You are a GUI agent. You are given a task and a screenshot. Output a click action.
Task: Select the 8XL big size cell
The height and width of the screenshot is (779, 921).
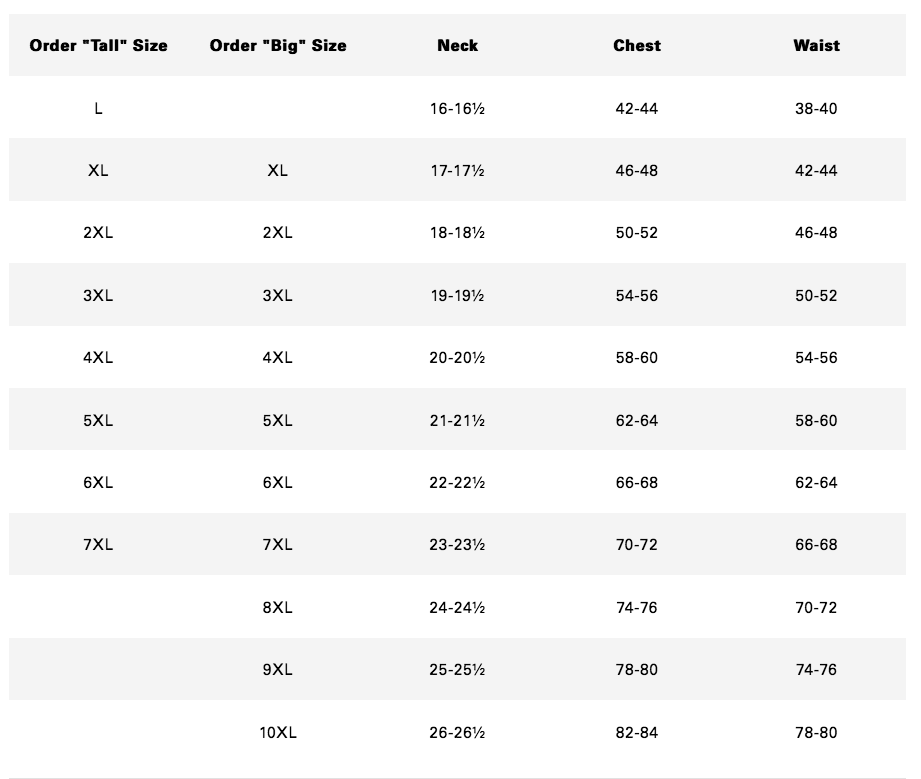tap(278, 607)
